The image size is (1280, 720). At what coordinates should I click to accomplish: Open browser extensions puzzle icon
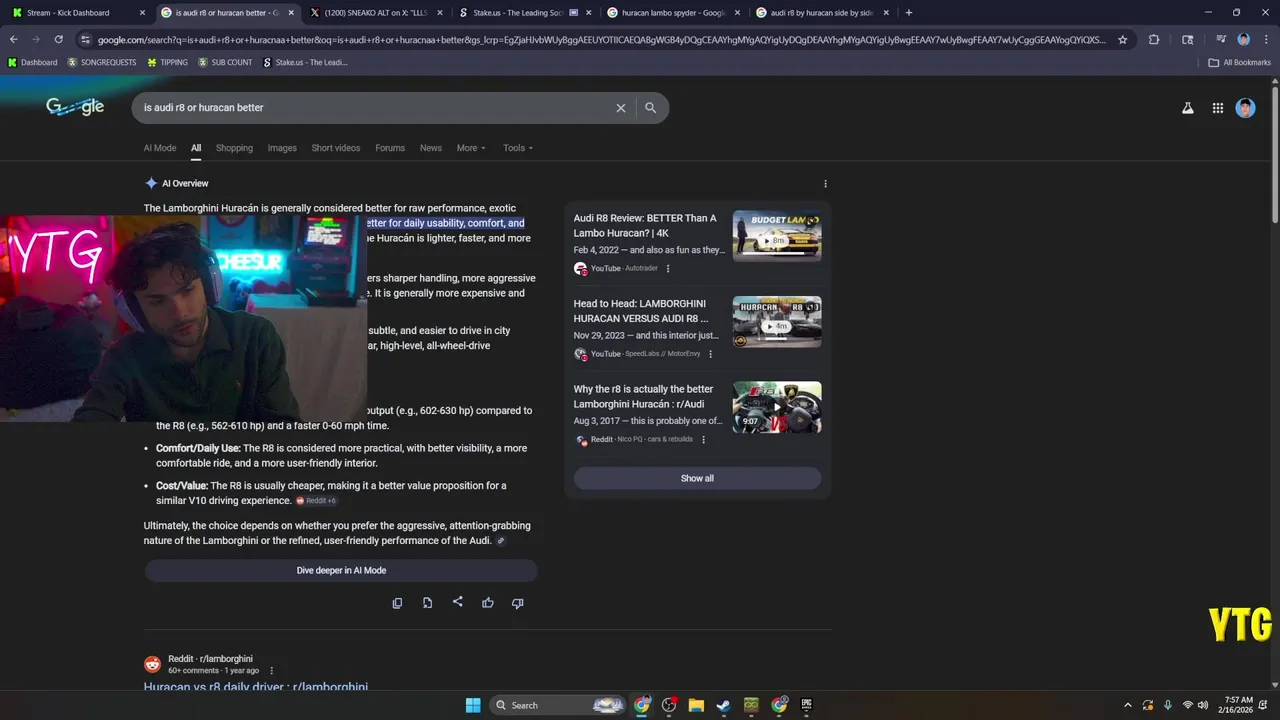click(1154, 40)
